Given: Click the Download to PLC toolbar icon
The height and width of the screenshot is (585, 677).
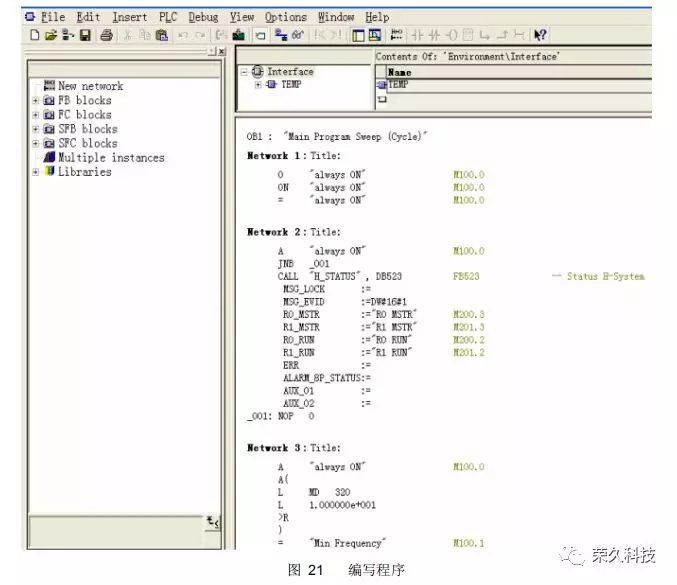Looking at the screenshot, I should tap(239, 35).
